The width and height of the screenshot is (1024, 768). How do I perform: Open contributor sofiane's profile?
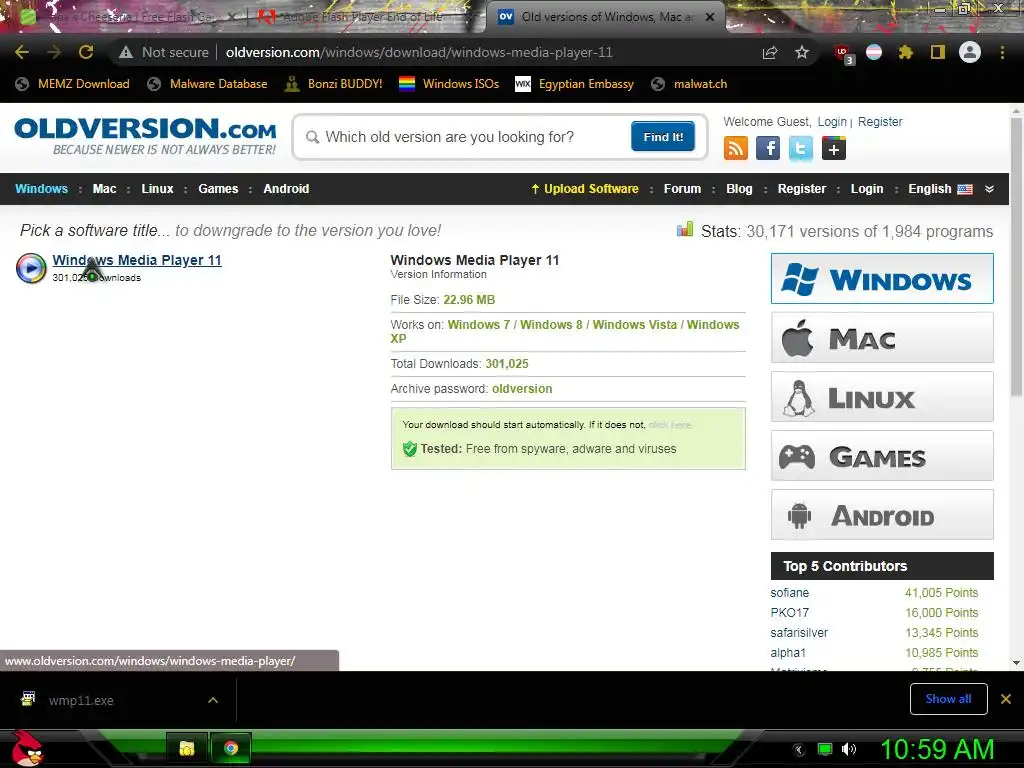point(790,592)
